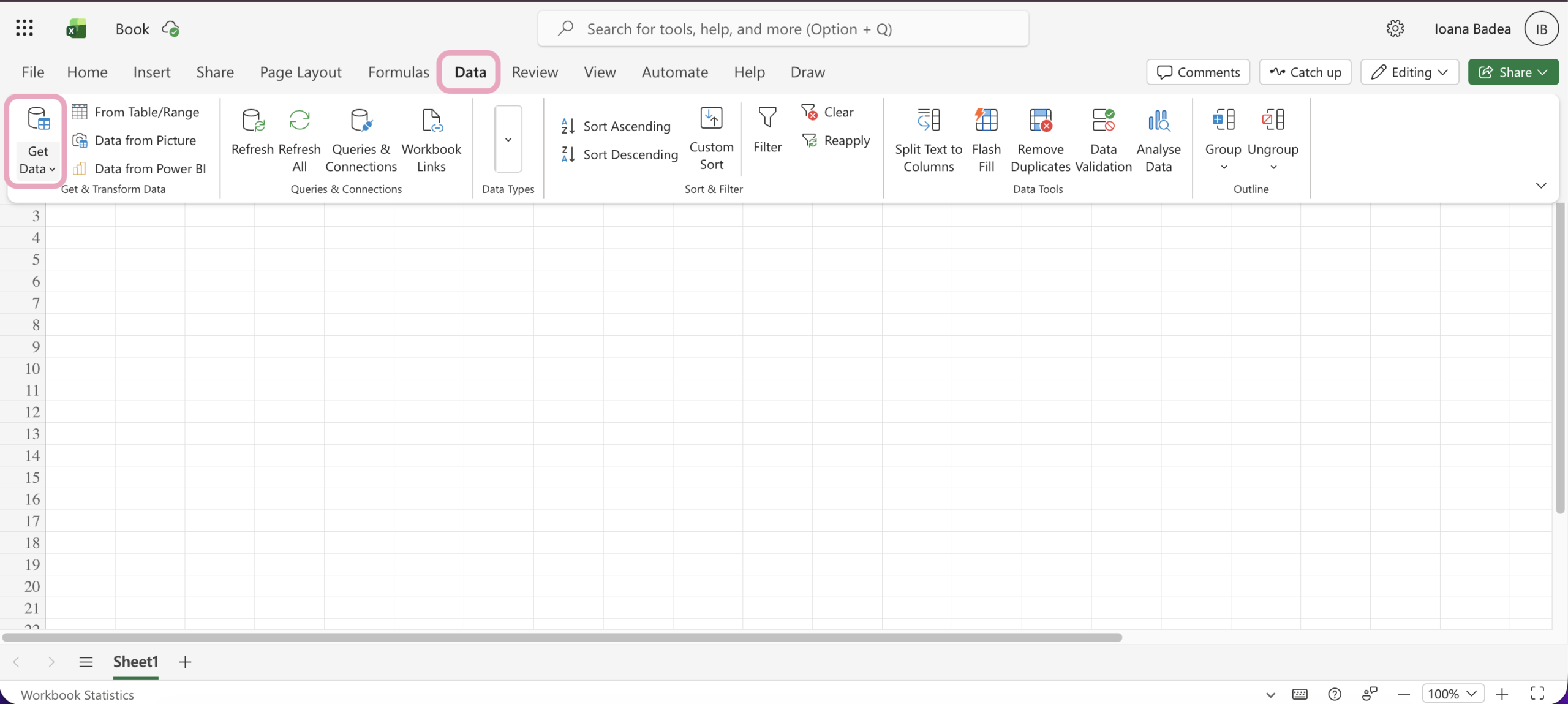Expand the Data Types gallery arrow
The image size is (1568, 704).
508,140
